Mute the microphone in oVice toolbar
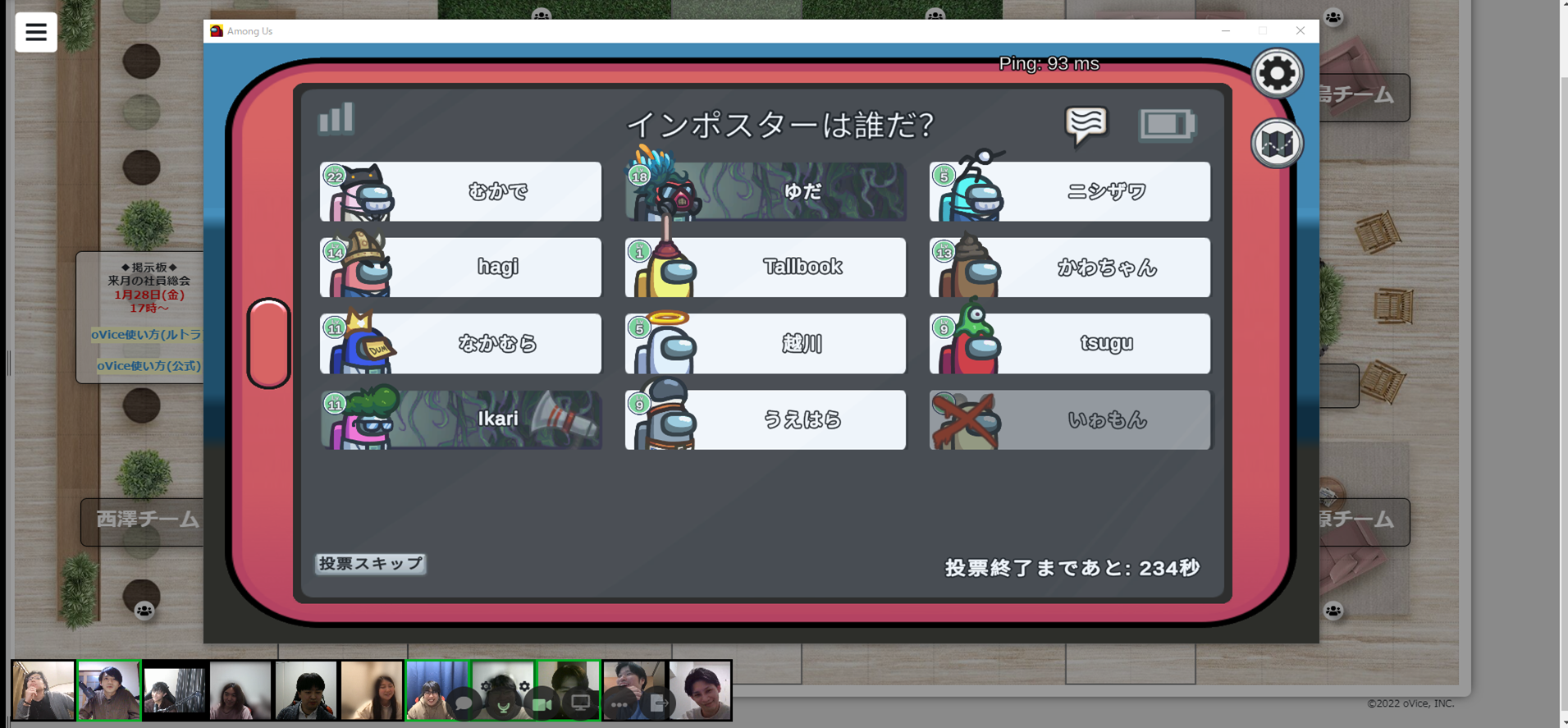1568x728 pixels. pos(503,703)
